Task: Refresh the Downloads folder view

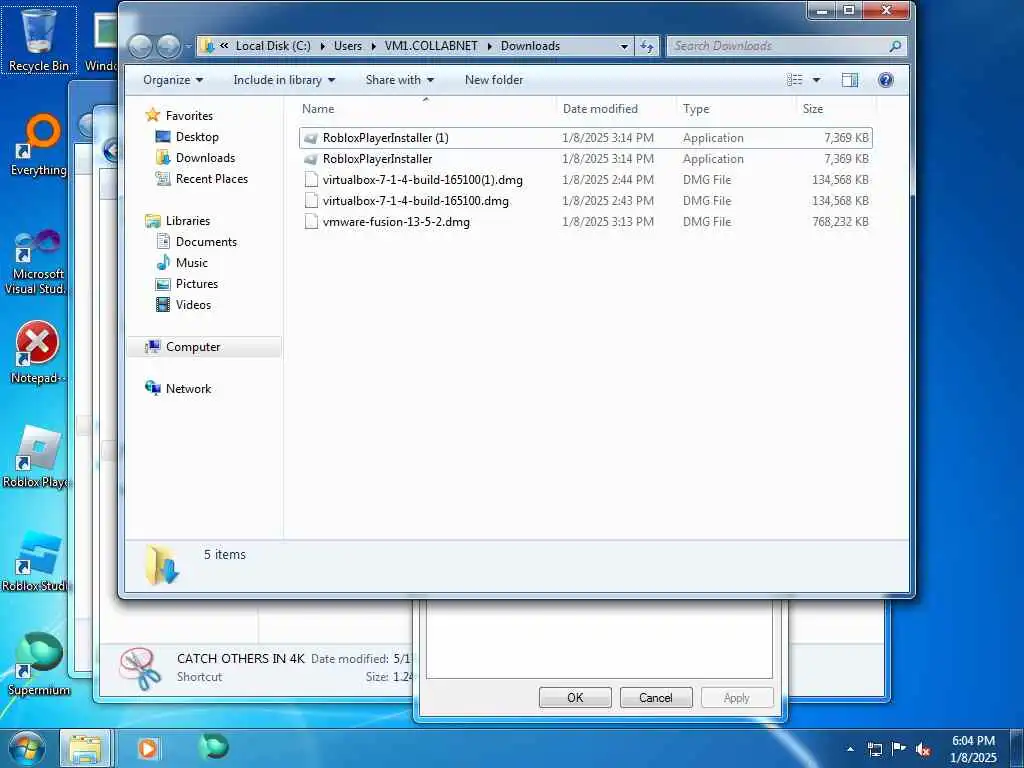Action: (x=647, y=46)
